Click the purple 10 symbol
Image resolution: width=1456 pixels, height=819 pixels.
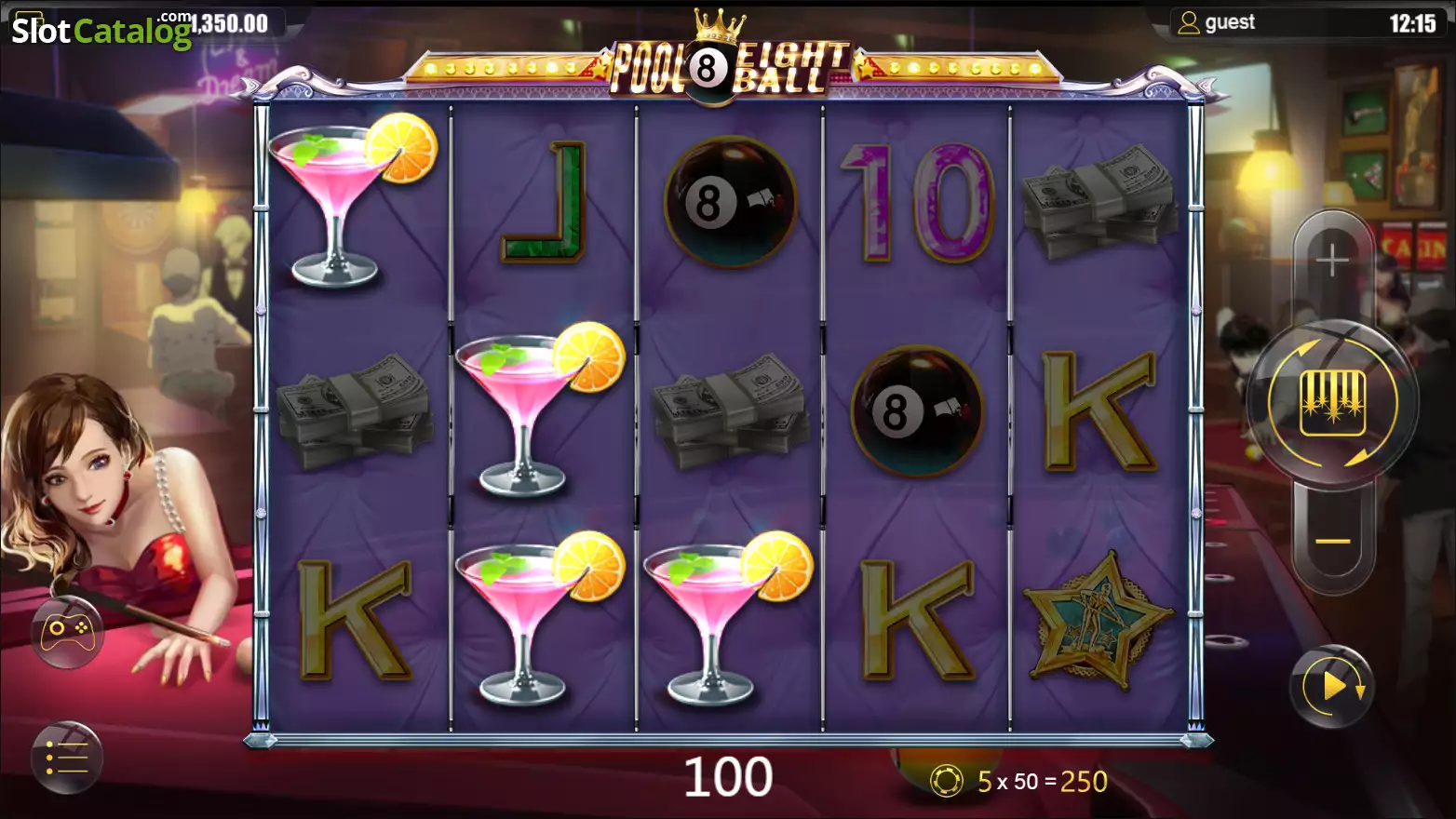(917, 202)
